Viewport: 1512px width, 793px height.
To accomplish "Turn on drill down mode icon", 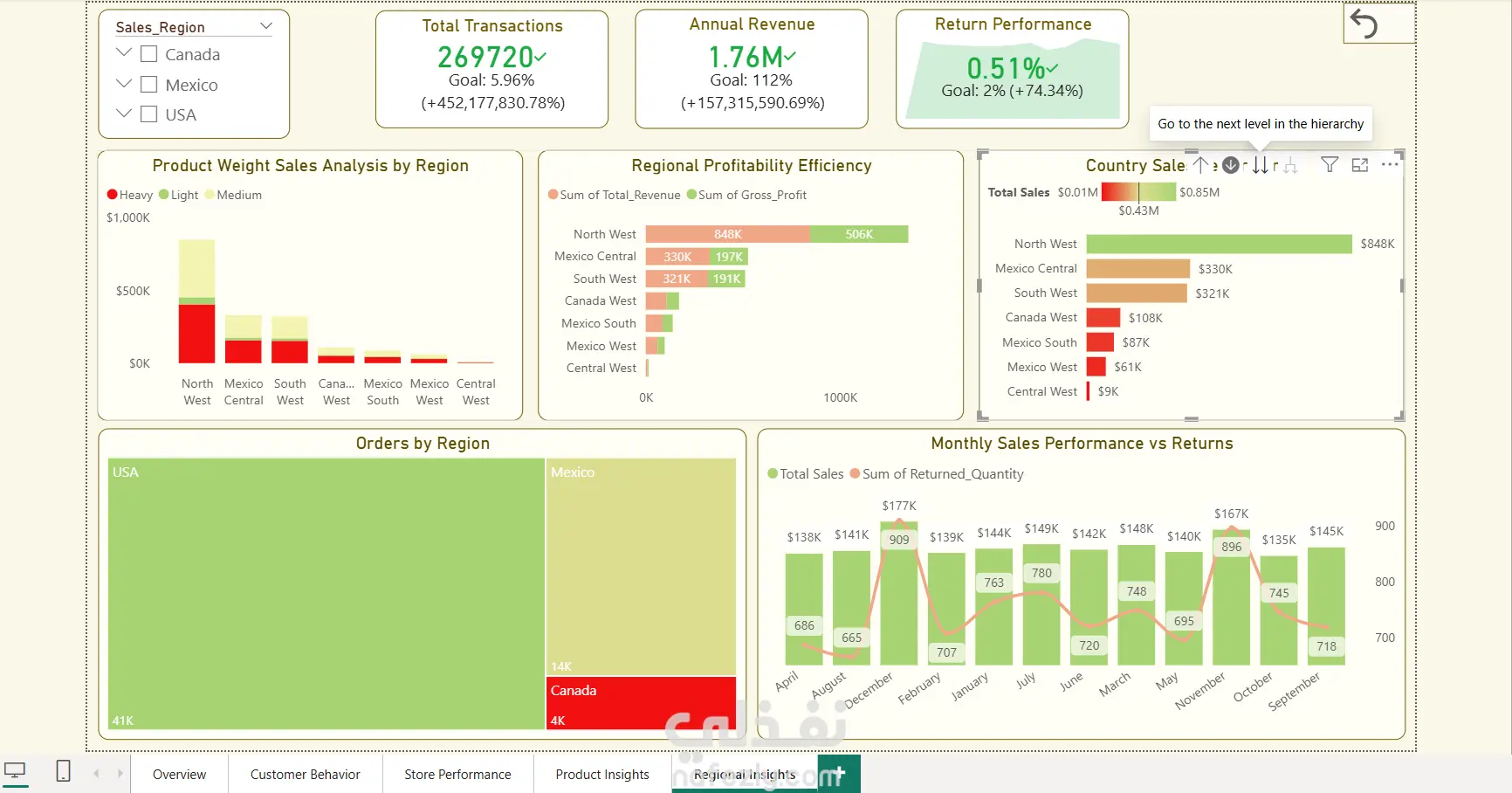I will pos(1231,164).
